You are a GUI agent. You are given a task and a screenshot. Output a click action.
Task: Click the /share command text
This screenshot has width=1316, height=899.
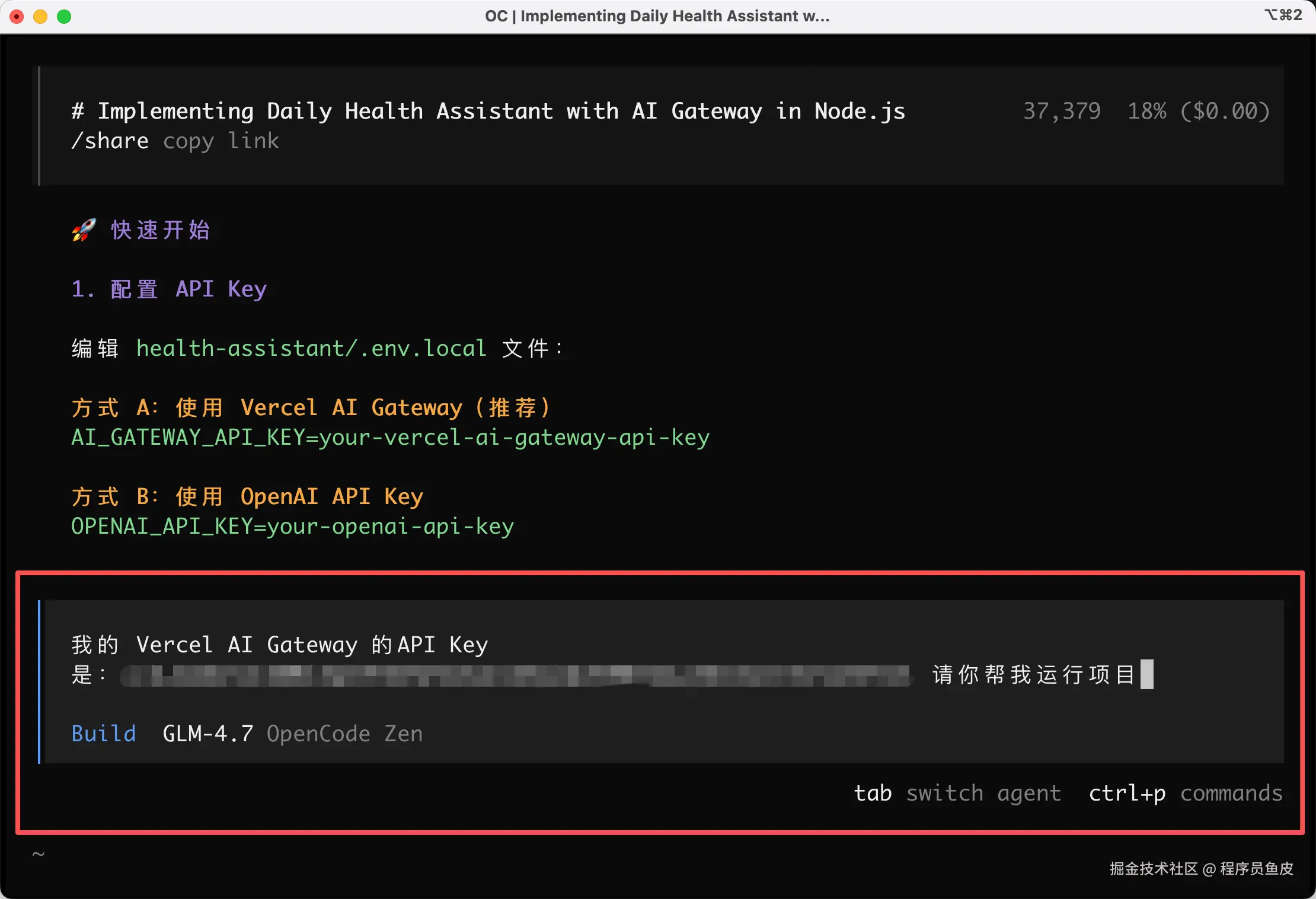[x=110, y=141]
